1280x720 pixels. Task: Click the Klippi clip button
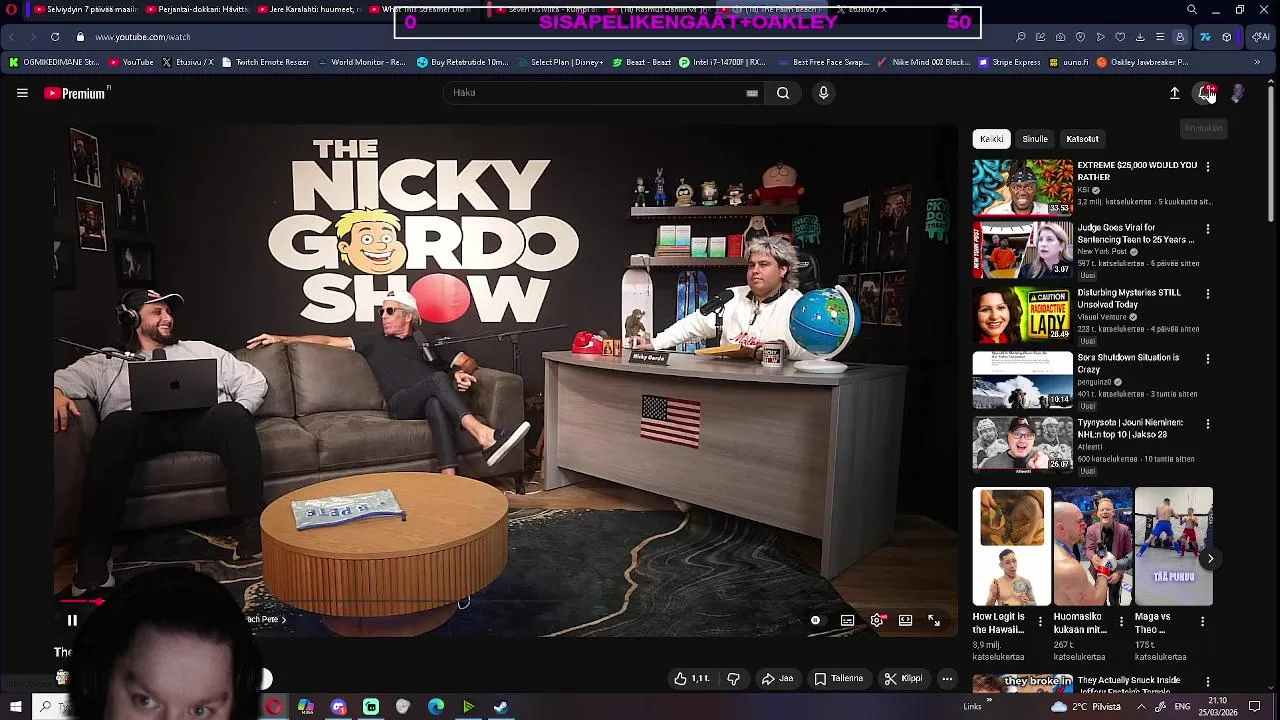pyautogui.click(x=903, y=678)
